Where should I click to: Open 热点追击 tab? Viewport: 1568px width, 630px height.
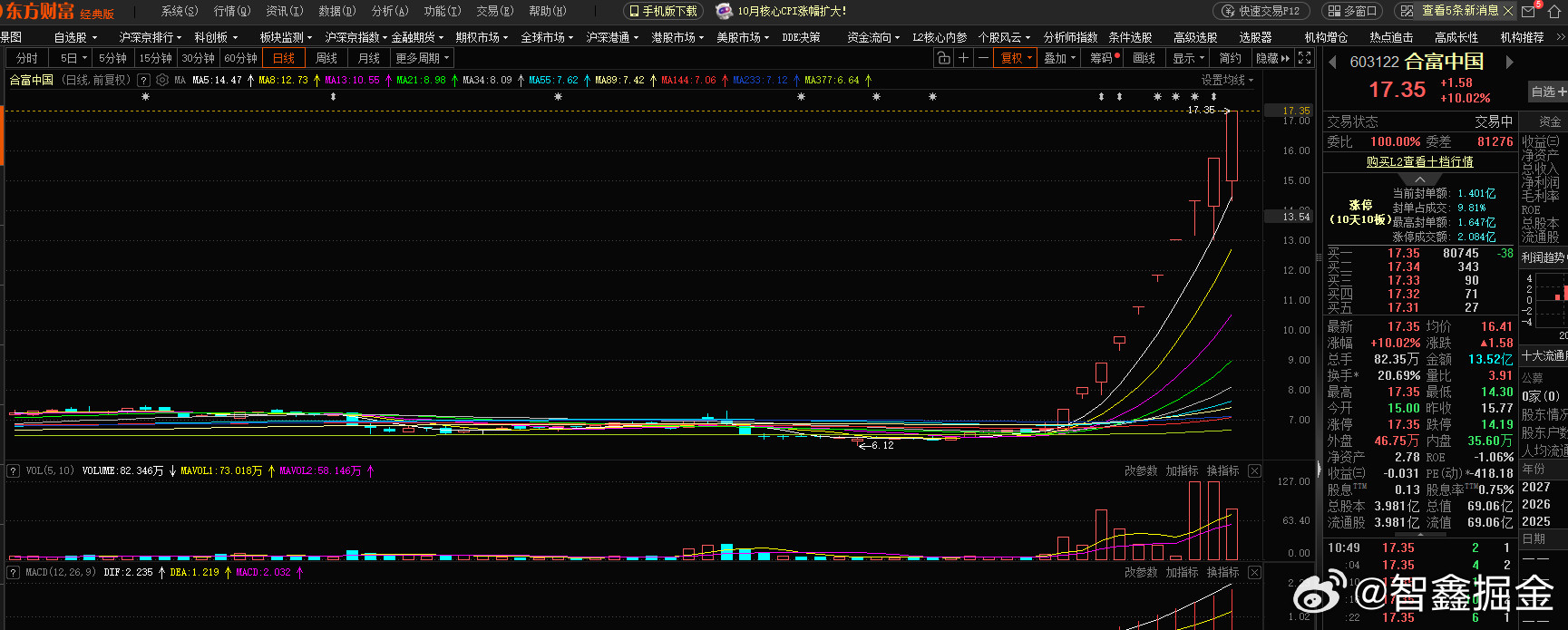[1391, 37]
